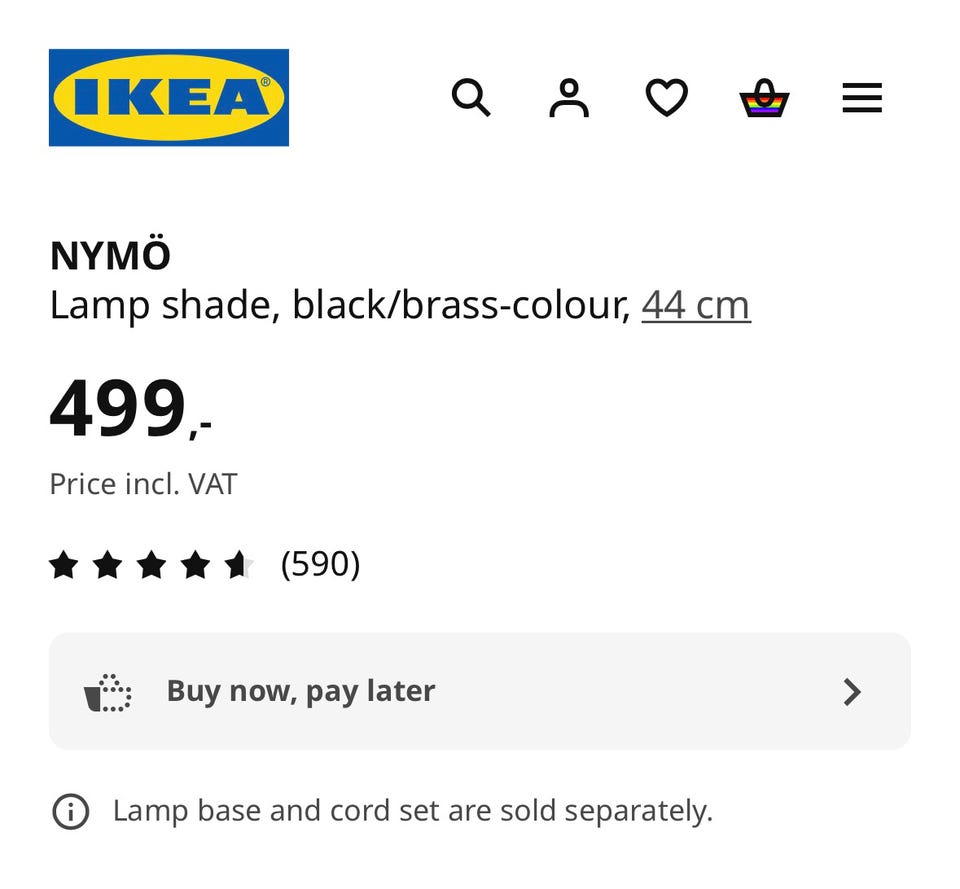
Task: Click the first rating star
Action: click(63, 566)
